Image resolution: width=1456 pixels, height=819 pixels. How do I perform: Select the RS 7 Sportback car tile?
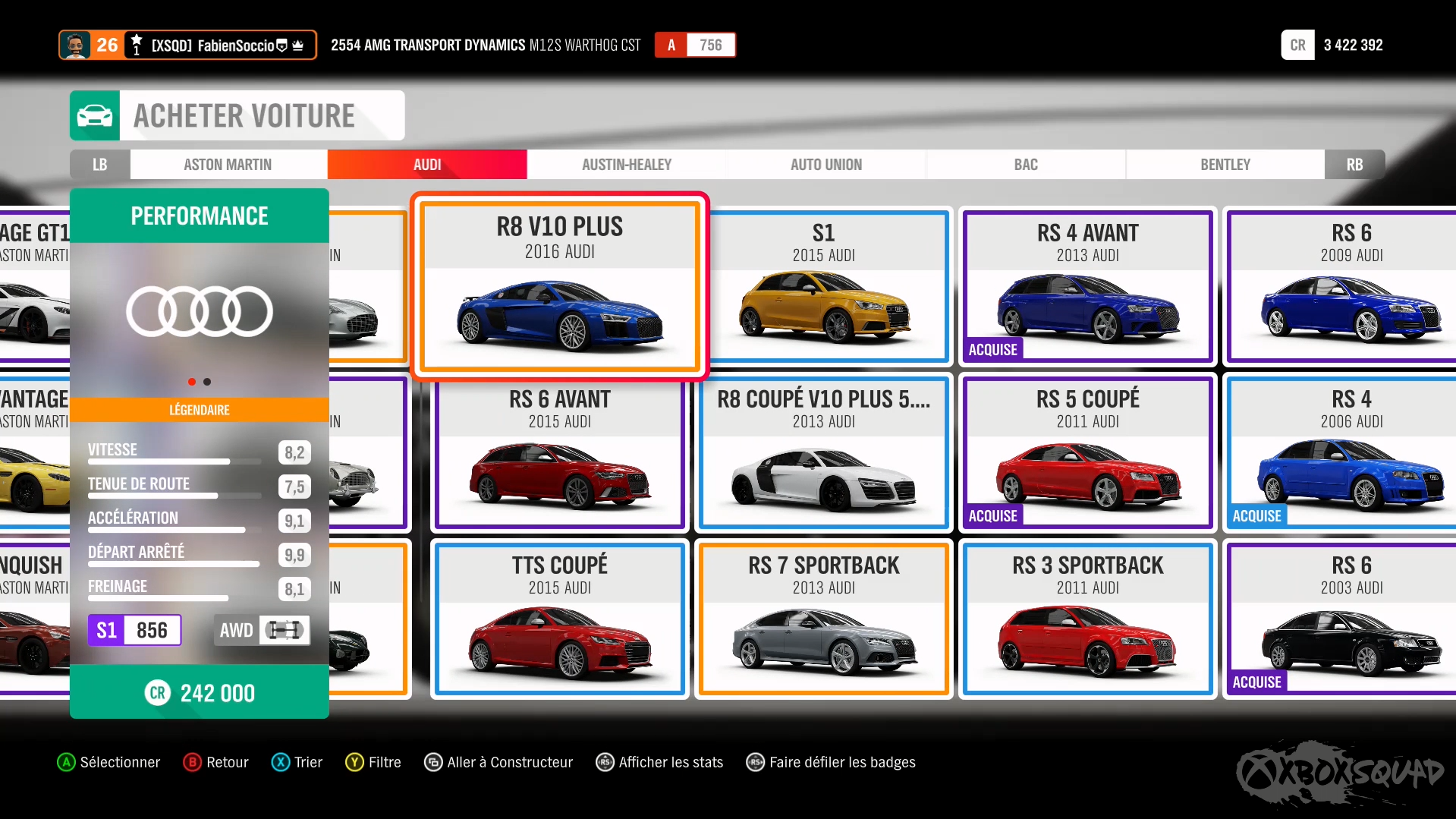coord(823,618)
